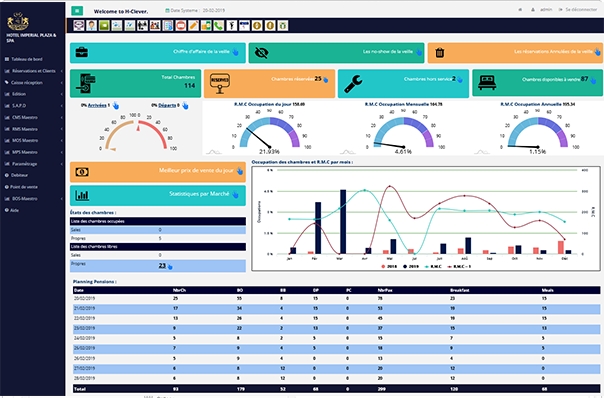Click the trash icon on Réservations Annulées card
Viewport: 604px width, 398px height.
pyautogui.click(x=440, y=53)
